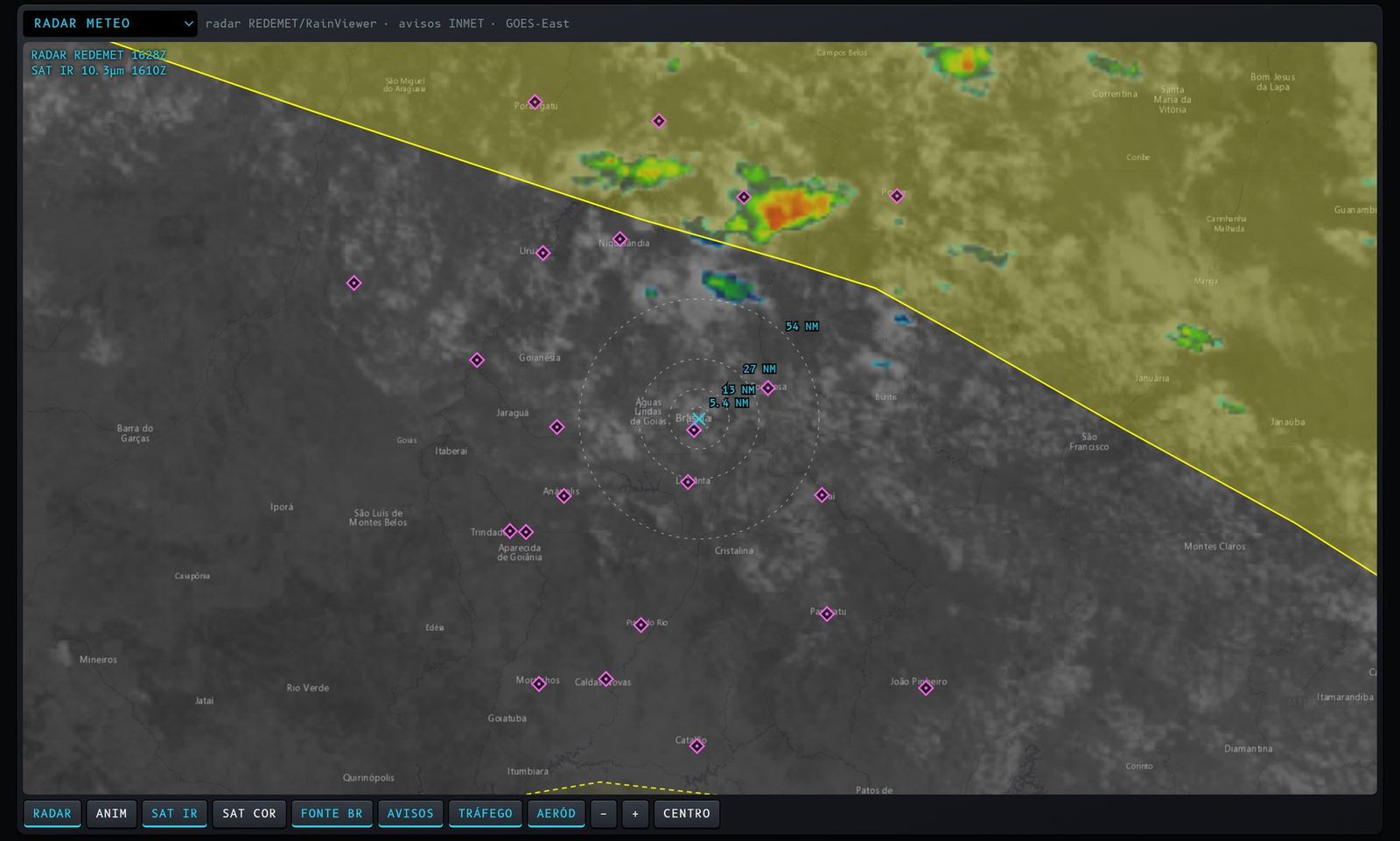Select the aerodrome marker at Anápolis

tap(564, 496)
